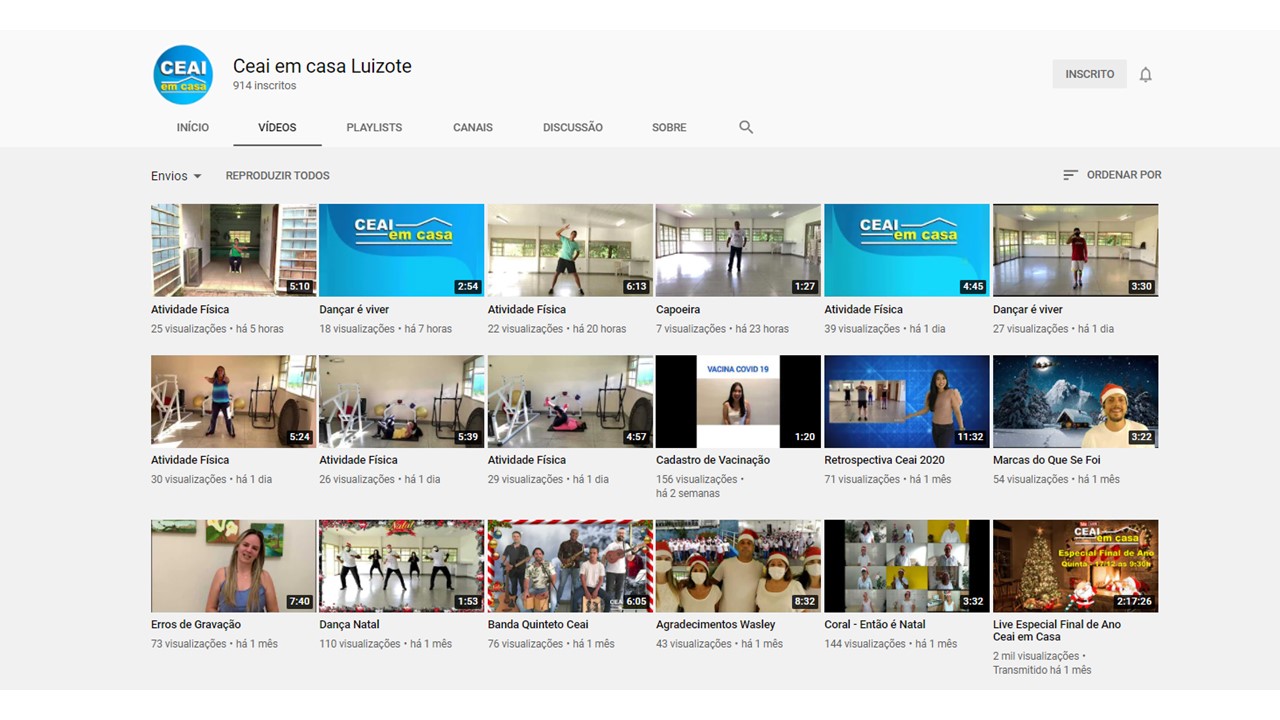The image size is (1280, 720).
Task: Play the 4:57 Atividade Física thumbnail
Action: (x=570, y=401)
